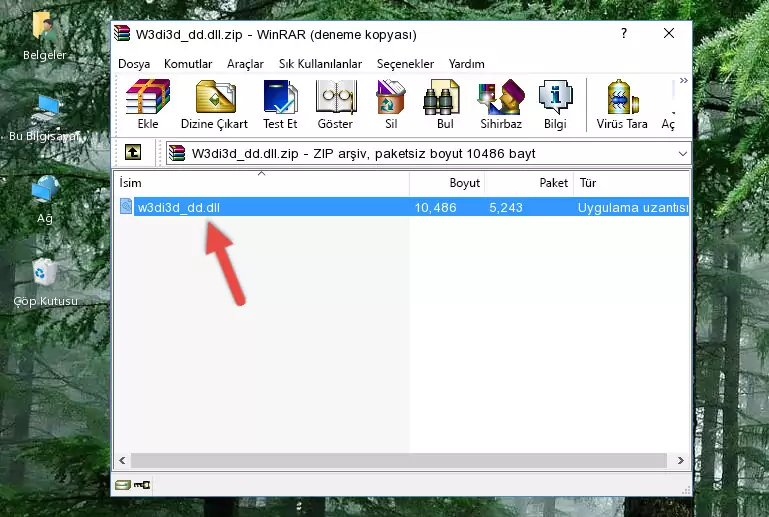The width and height of the screenshot is (769, 517).
Task: Click the 10,486 size value
Action: pos(436,207)
